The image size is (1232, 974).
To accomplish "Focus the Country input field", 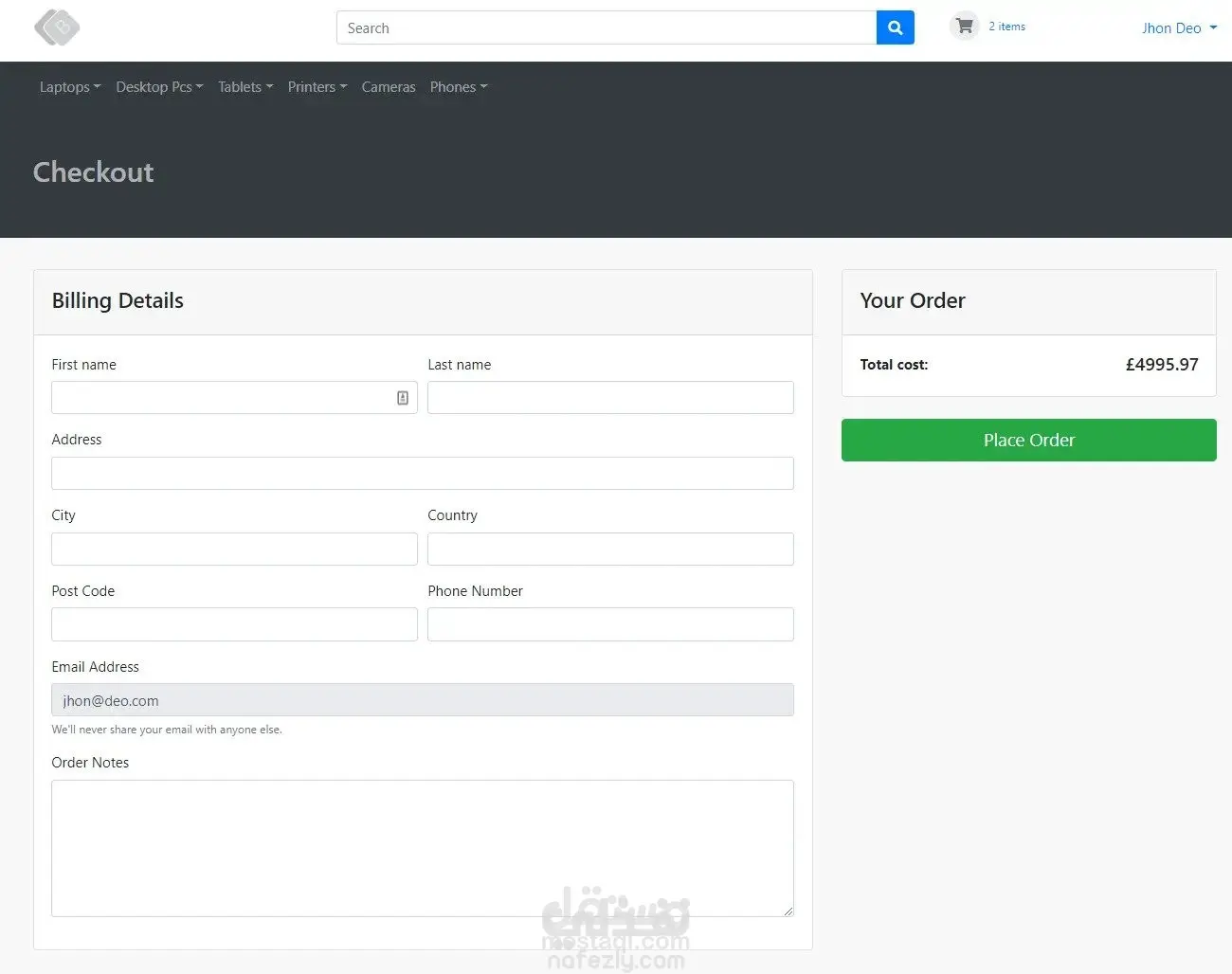I will point(610,550).
